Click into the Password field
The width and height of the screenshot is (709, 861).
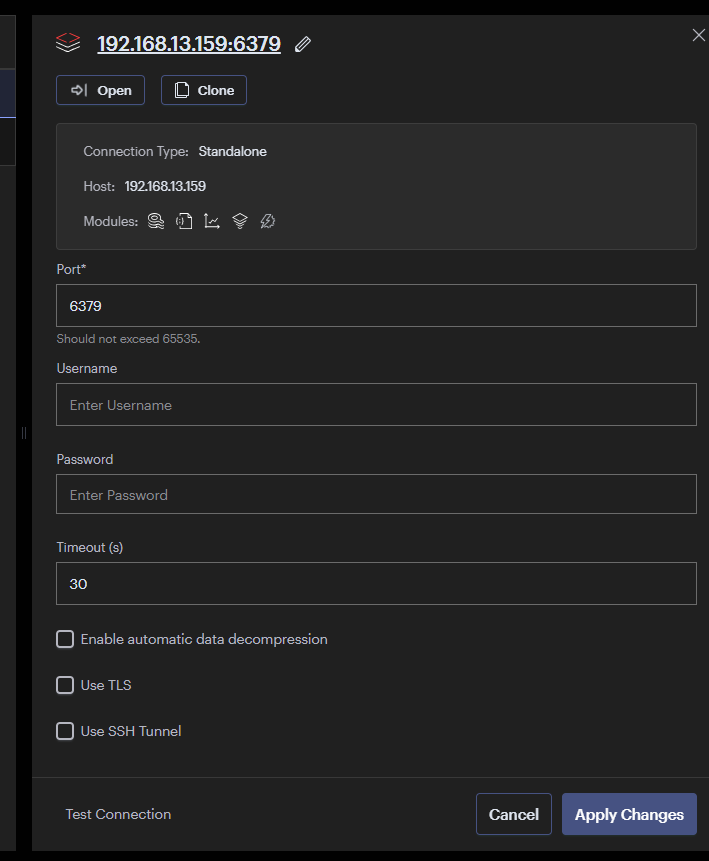(x=376, y=494)
